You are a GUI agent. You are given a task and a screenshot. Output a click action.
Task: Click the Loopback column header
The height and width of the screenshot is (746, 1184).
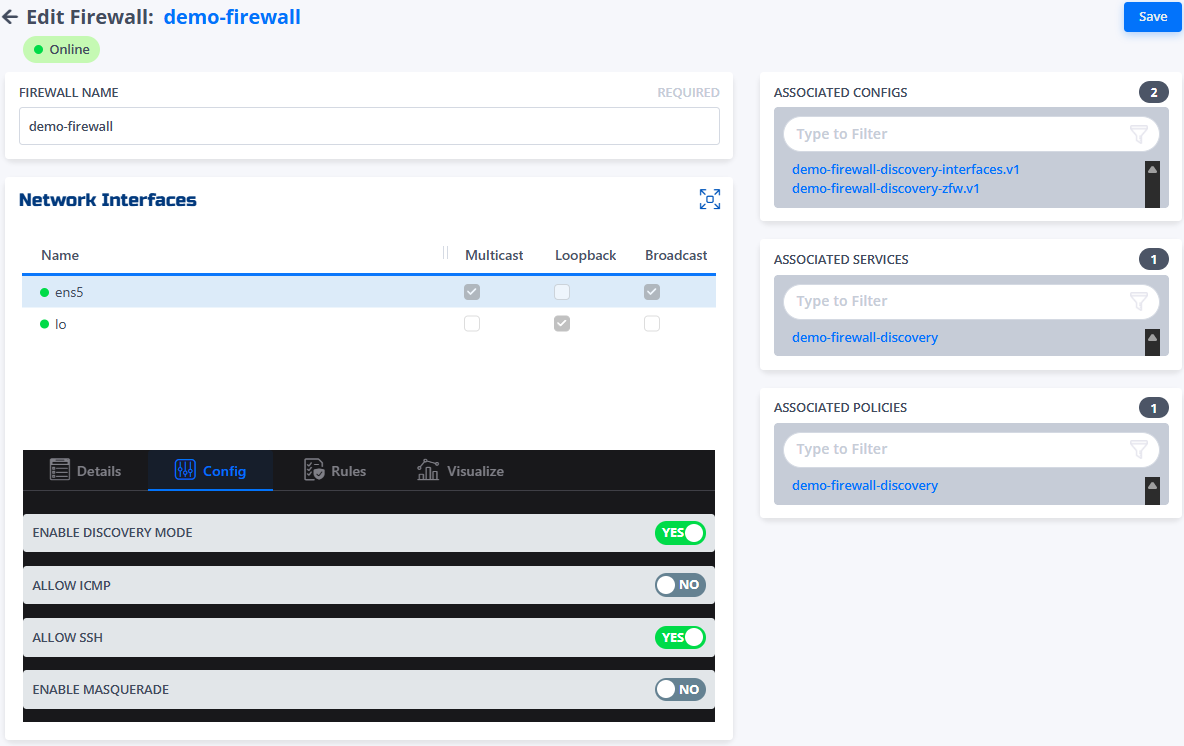click(x=585, y=255)
